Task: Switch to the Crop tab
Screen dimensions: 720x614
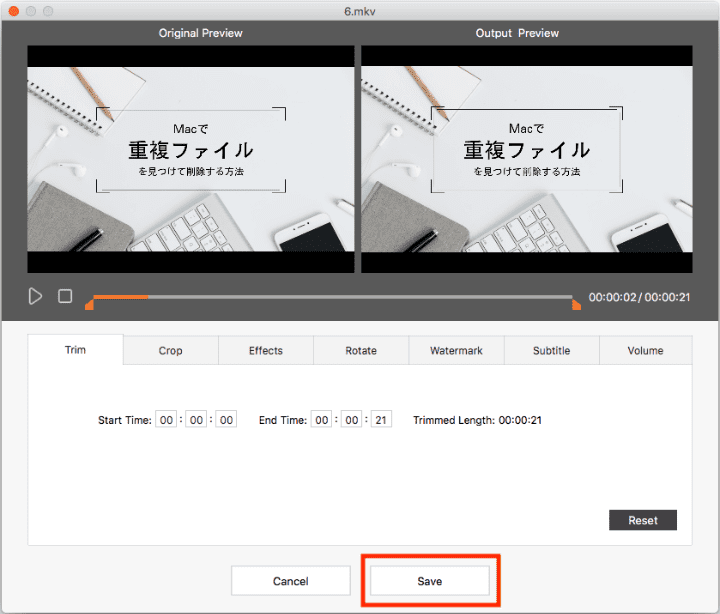Action: 170,351
